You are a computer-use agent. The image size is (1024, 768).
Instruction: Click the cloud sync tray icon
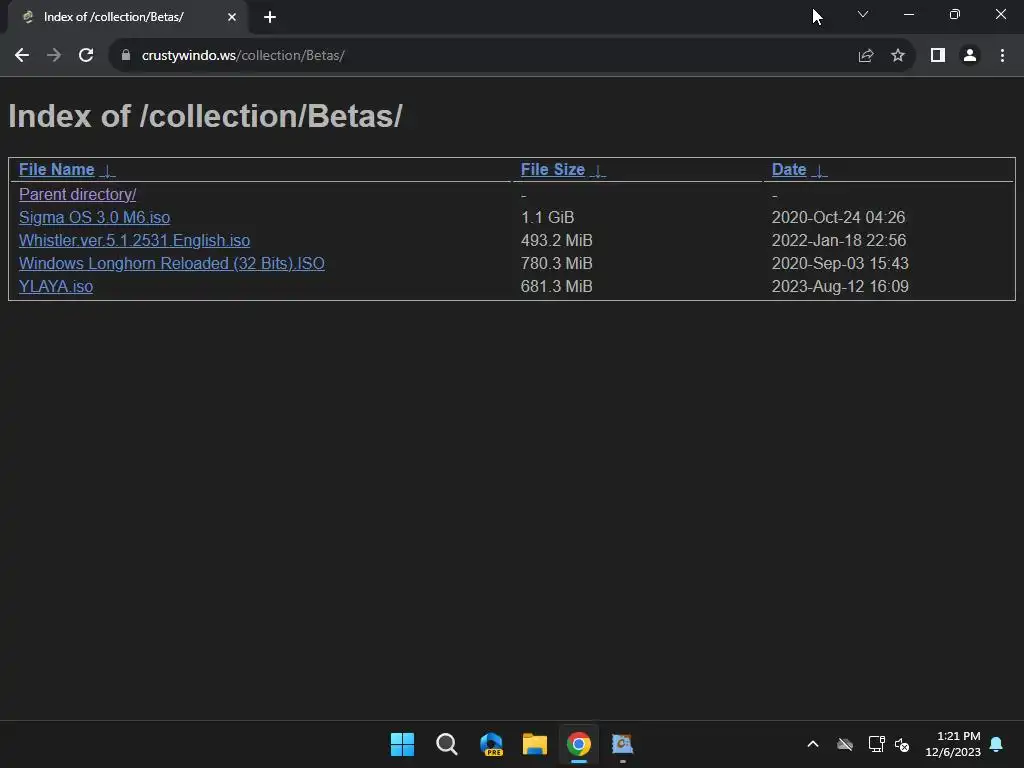[x=845, y=744]
